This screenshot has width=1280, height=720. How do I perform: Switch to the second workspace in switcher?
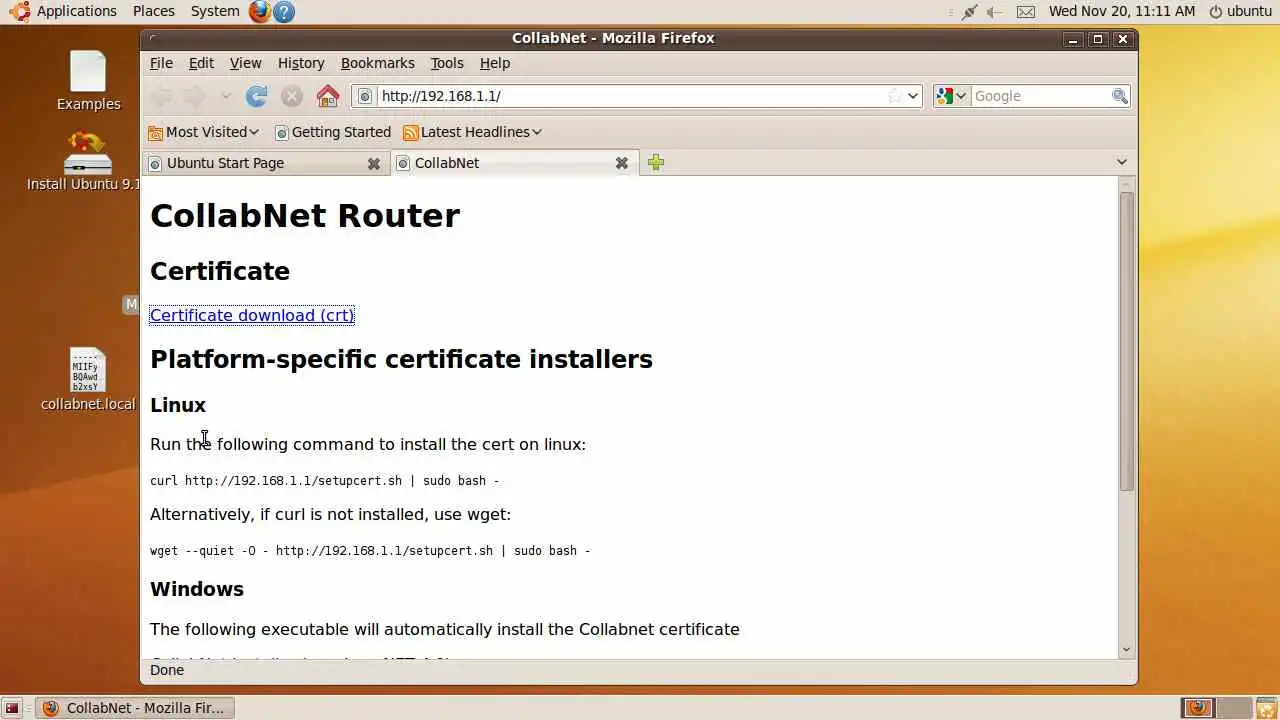coord(1232,708)
